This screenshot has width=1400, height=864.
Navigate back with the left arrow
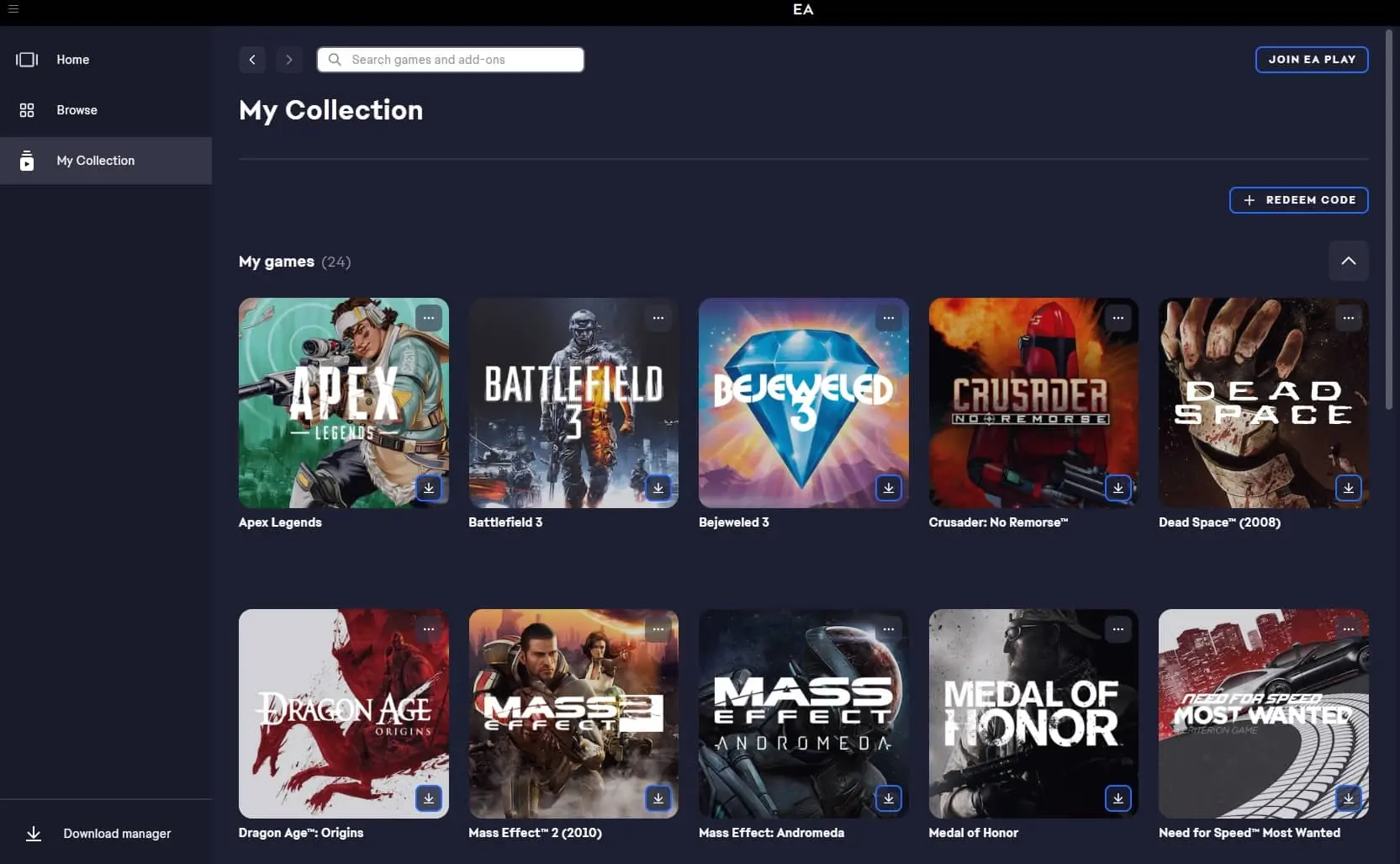252,60
